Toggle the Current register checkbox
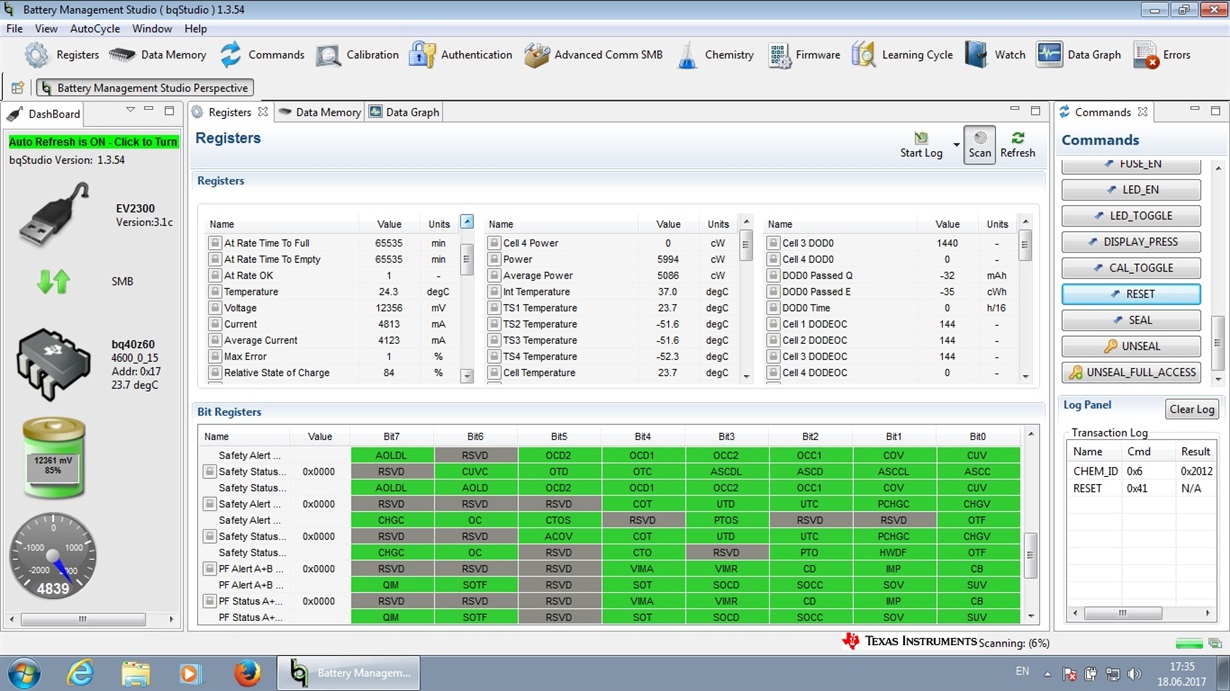The width and height of the screenshot is (1230, 691). (214, 324)
